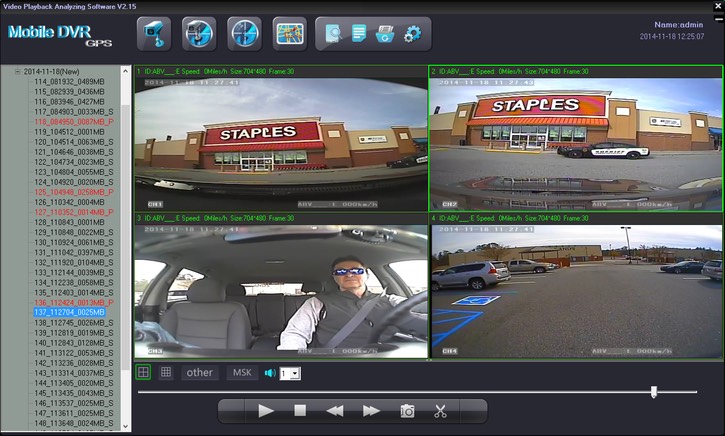Click the scissors clip video icon
The width and height of the screenshot is (725, 436).
coord(440,411)
